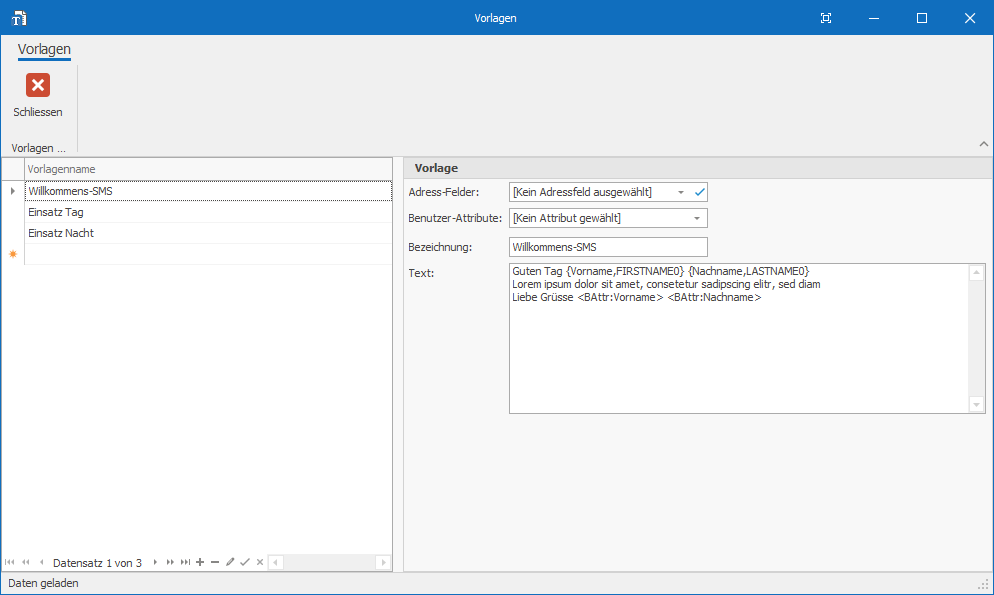994x595 pixels.
Task: Click the blue checkmark beside Adress-Felder
Action: click(700, 192)
